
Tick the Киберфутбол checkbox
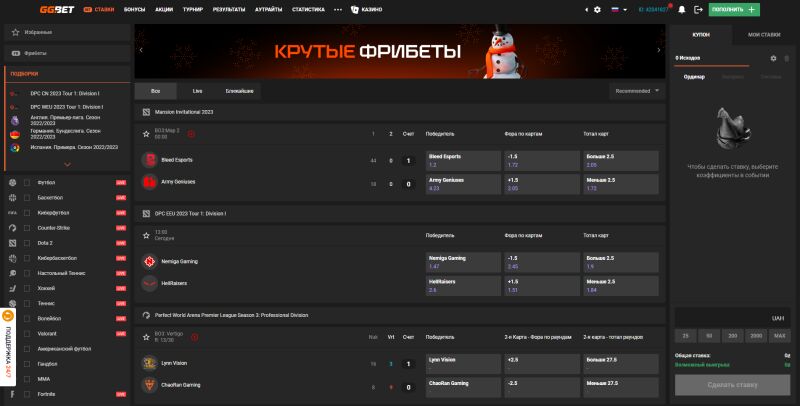pyautogui.click(x=27, y=213)
